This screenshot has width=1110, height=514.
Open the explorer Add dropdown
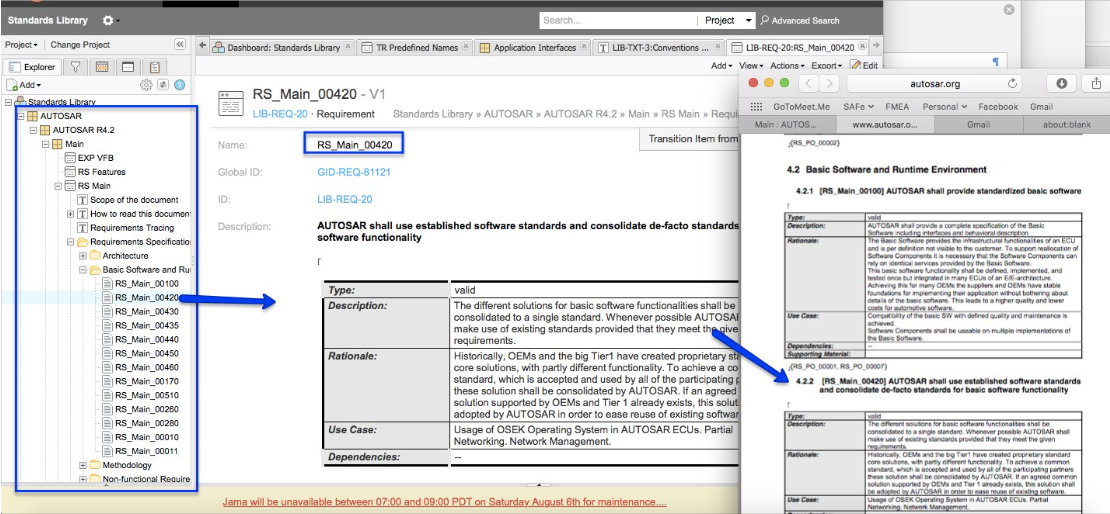pyautogui.click(x=23, y=85)
